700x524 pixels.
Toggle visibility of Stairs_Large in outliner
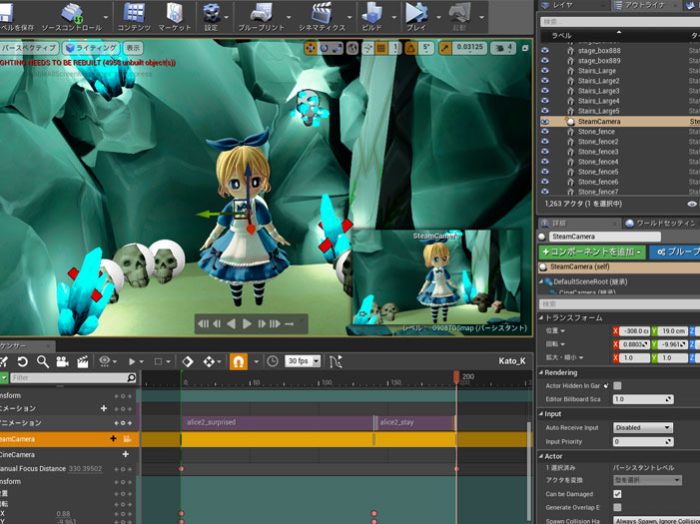coord(545,71)
